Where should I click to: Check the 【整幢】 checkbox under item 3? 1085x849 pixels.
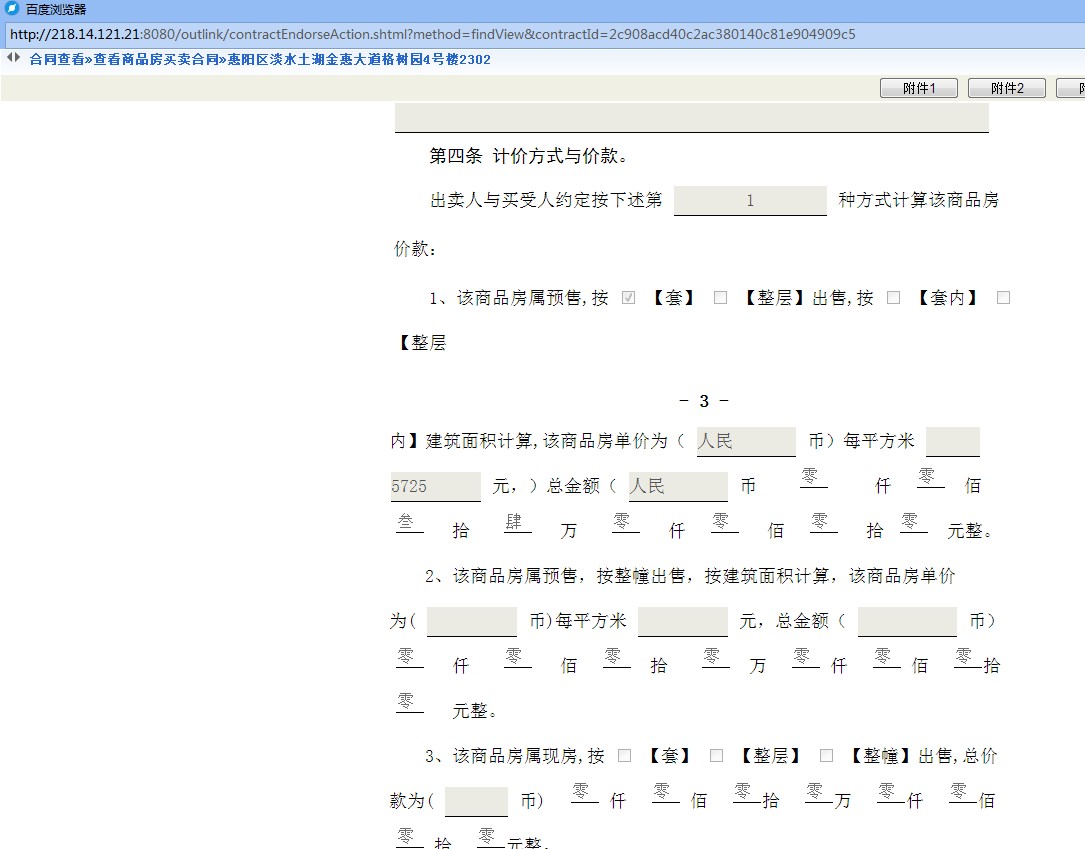[x=826, y=756]
